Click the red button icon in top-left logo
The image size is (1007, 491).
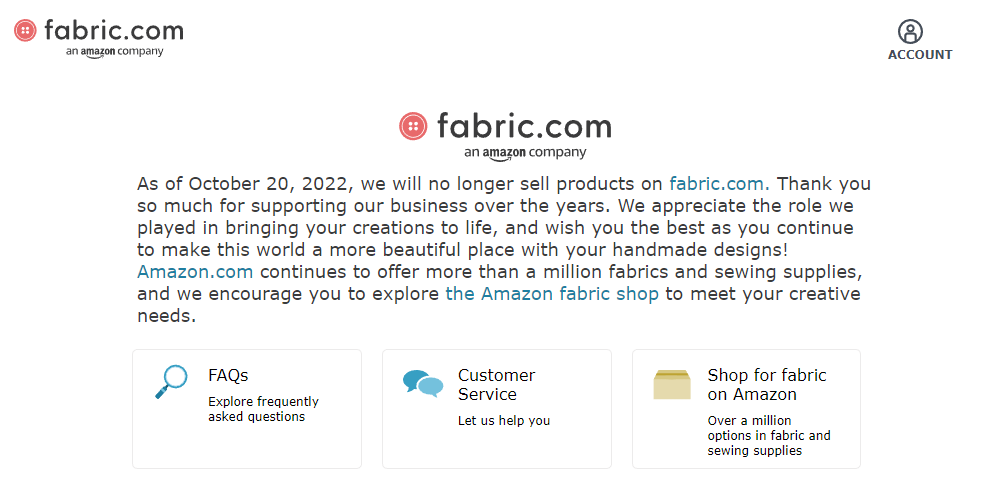pos(26,30)
